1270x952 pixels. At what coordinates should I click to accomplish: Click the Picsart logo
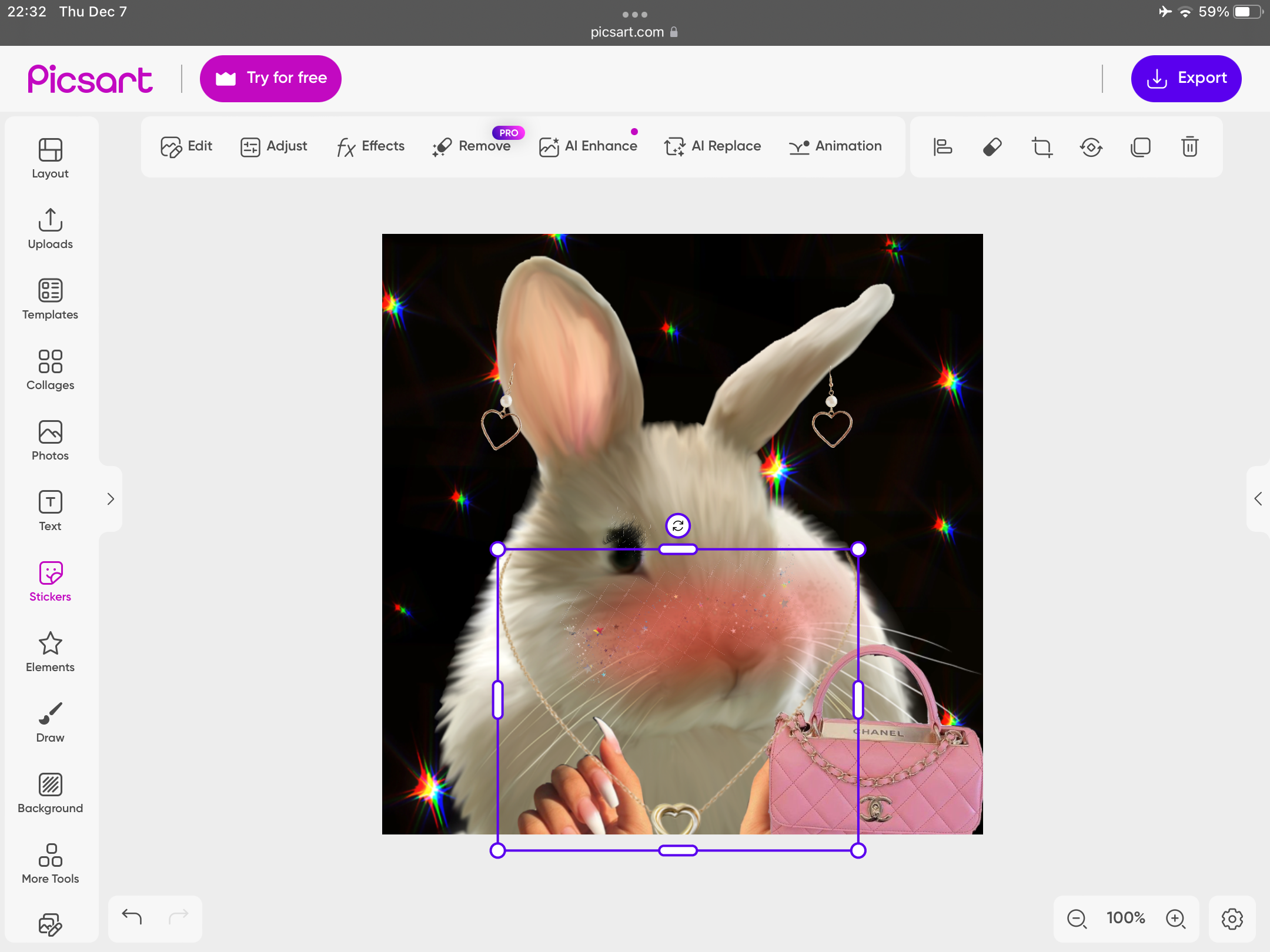coord(90,79)
